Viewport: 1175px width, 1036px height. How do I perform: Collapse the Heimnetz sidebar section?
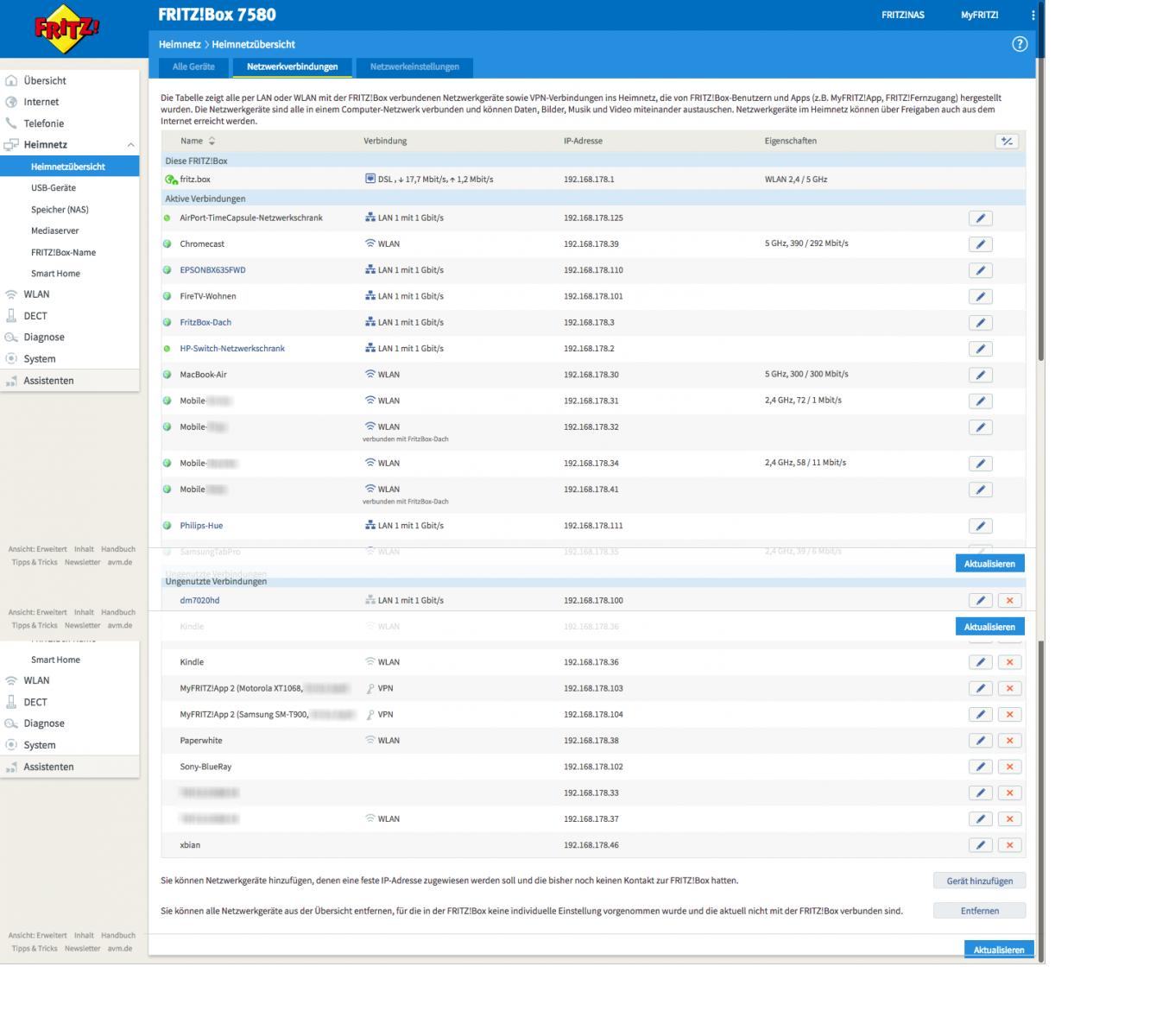[130, 145]
